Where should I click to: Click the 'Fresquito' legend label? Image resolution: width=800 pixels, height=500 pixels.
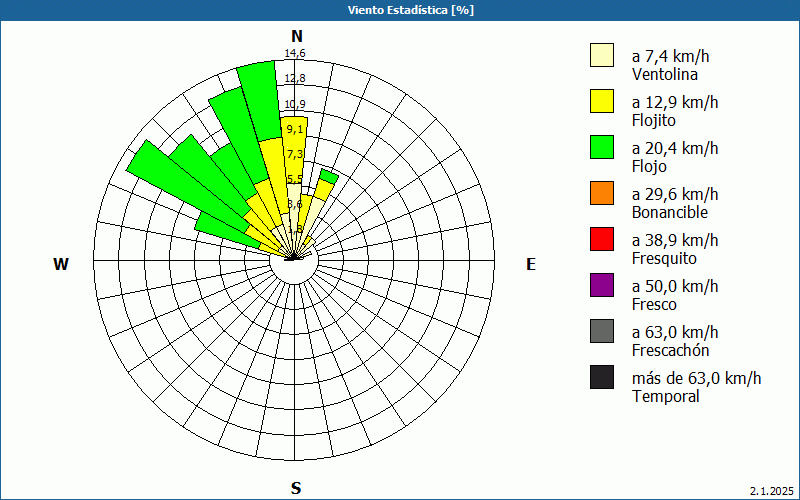pyautogui.click(x=664, y=259)
